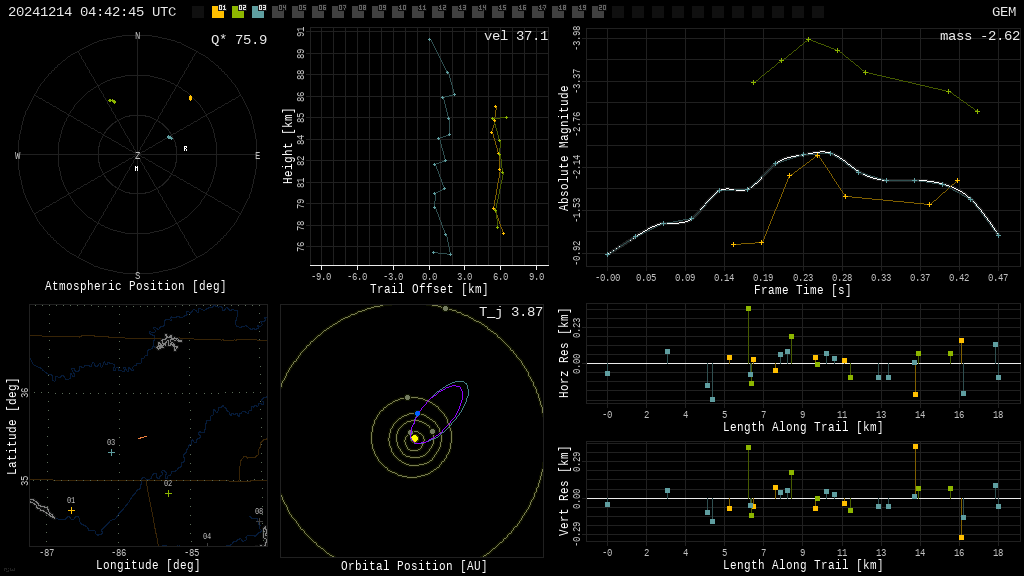The width and height of the screenshot is (1024, 576).
Task: Select station 02 green cross on map
Action: click(168, 493)
